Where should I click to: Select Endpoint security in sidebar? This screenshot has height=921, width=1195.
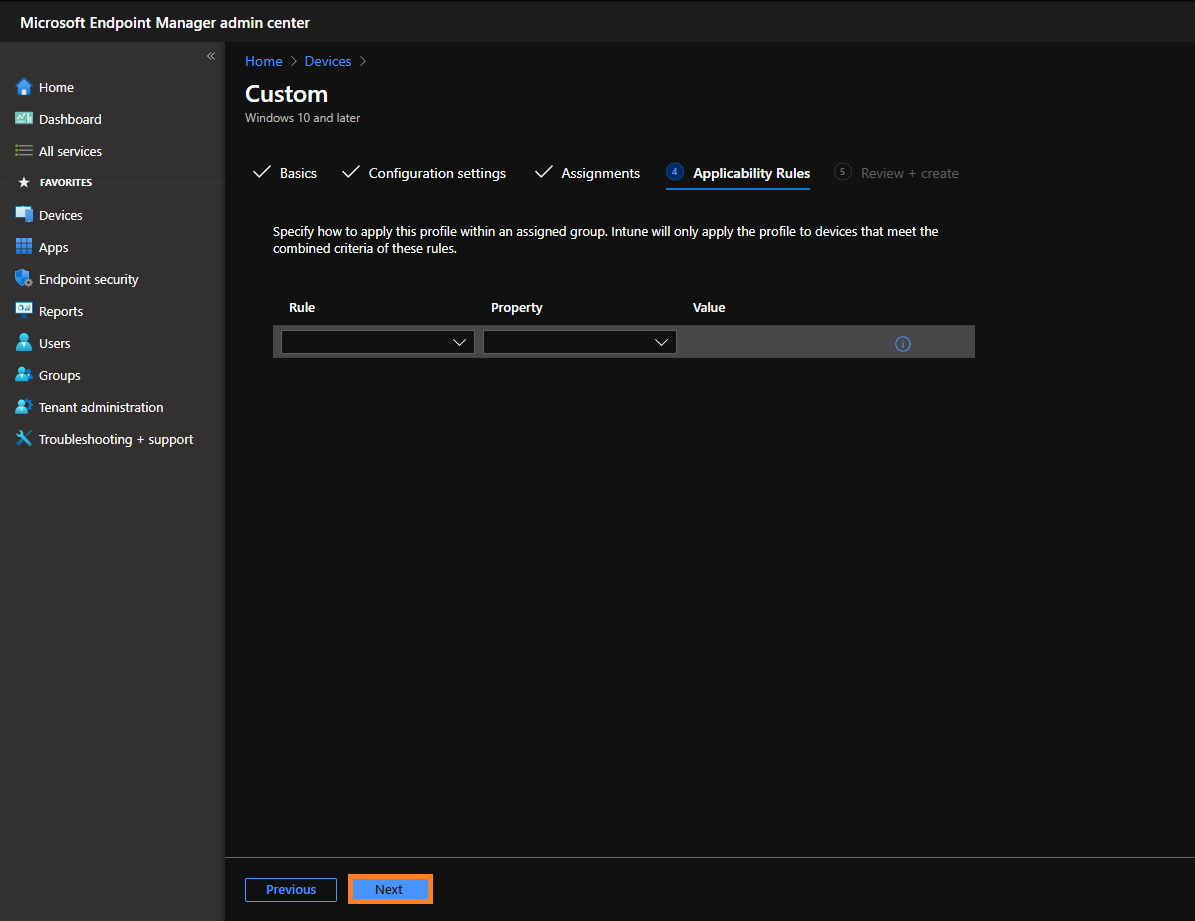tap(88, 280)
